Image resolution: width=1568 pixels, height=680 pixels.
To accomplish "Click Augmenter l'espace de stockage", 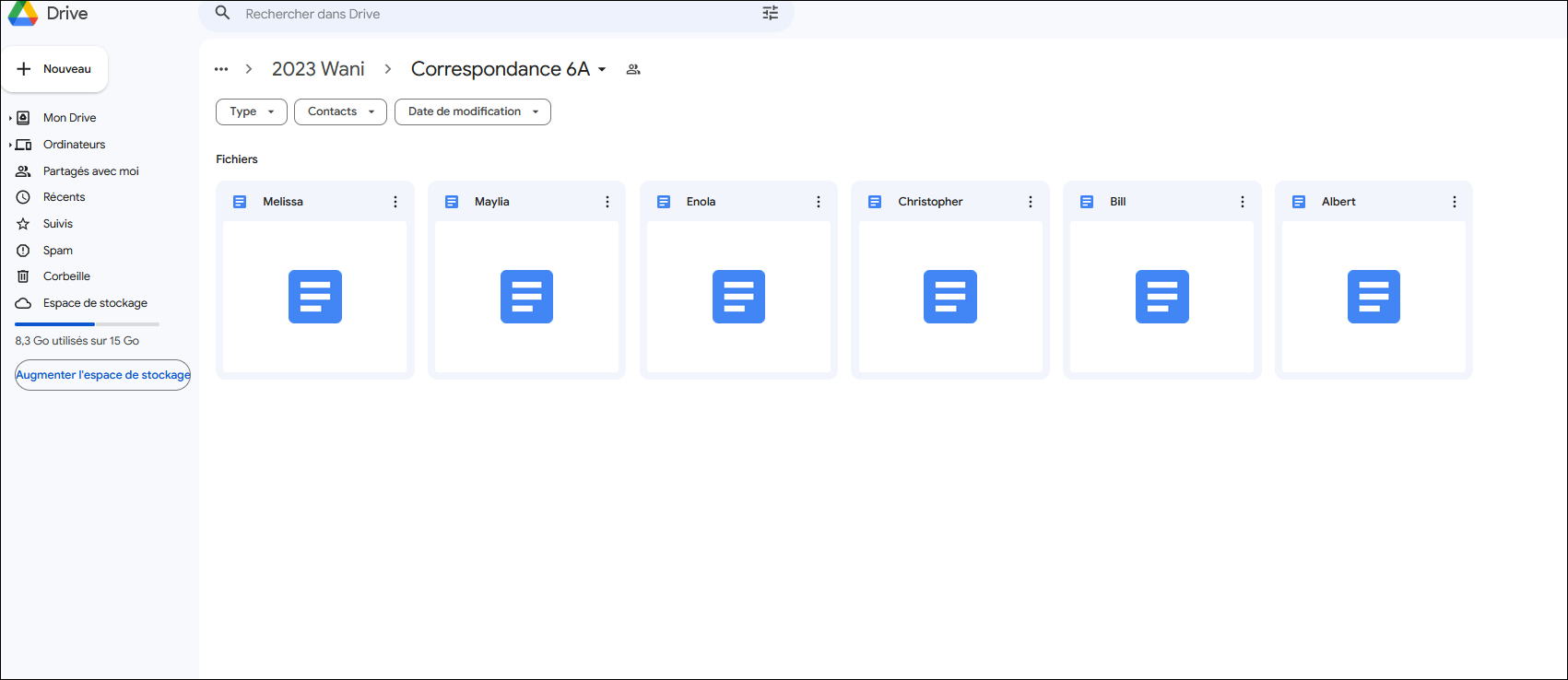I will [102, 375].
